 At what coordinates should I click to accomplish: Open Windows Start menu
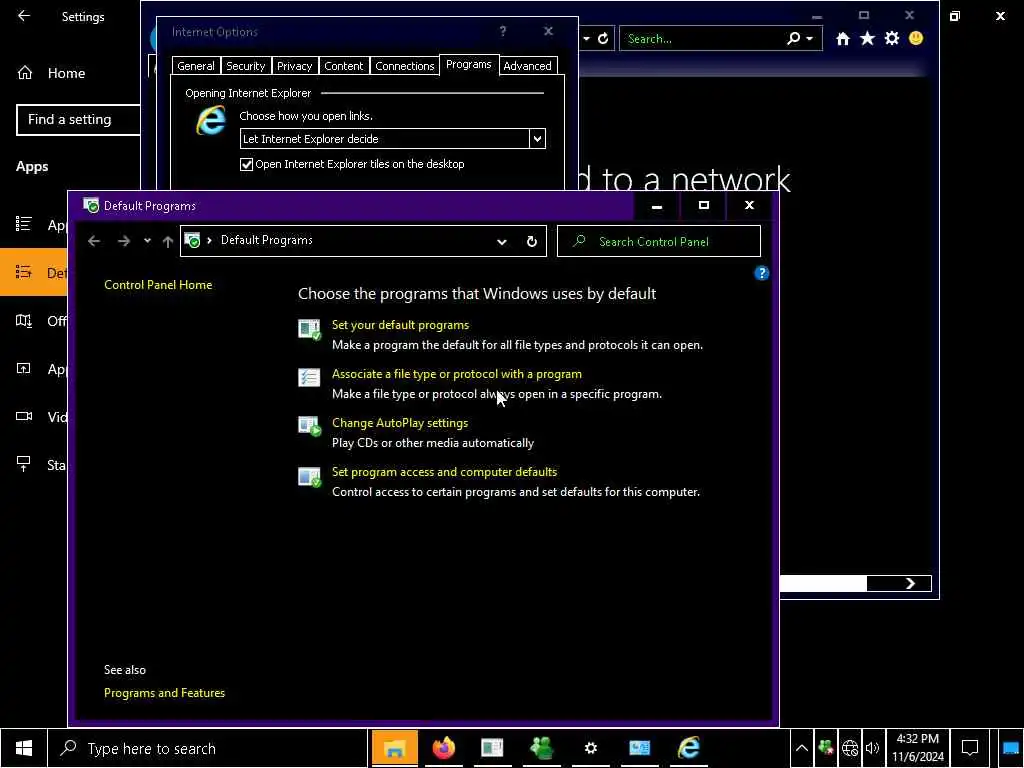tap(24, 748)
